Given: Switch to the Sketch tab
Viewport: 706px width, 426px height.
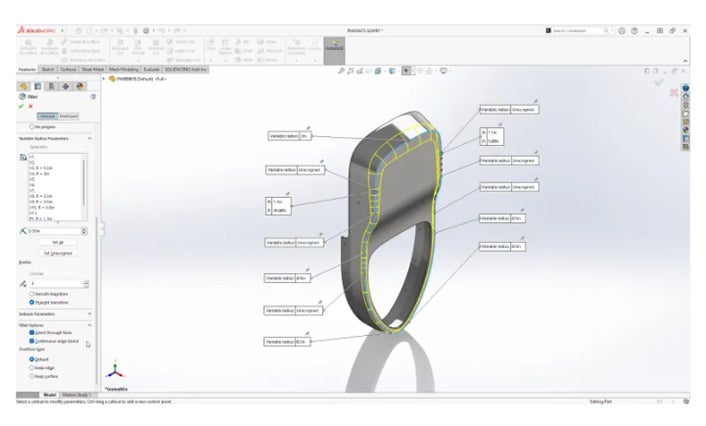Looking at the screenshot, I should coord(48,69).
